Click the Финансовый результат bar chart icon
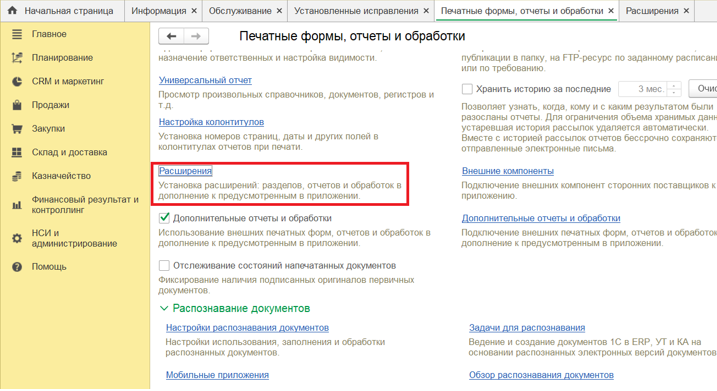 [x=17, y=205]
